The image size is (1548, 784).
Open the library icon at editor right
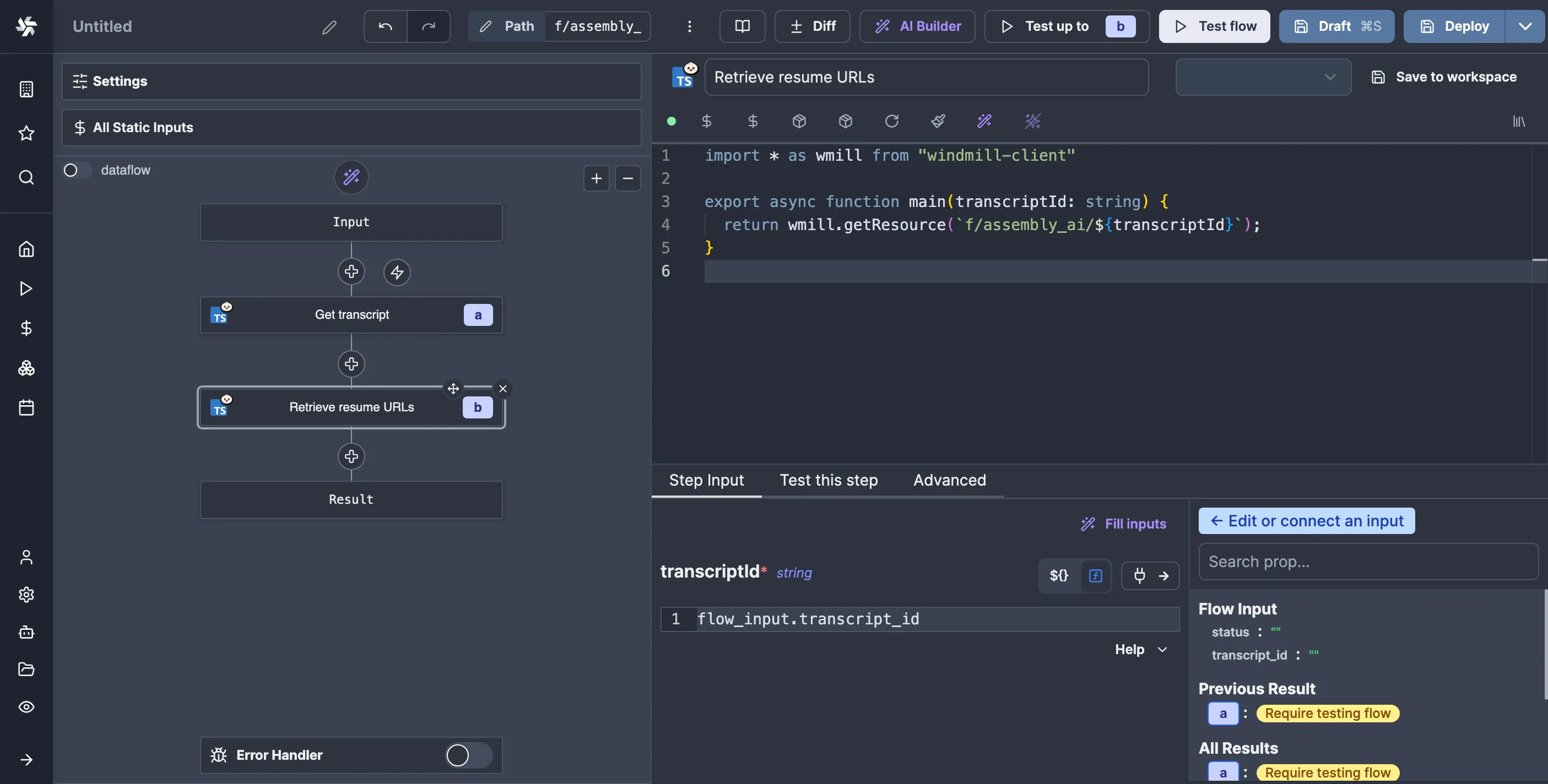(1519, 122)
